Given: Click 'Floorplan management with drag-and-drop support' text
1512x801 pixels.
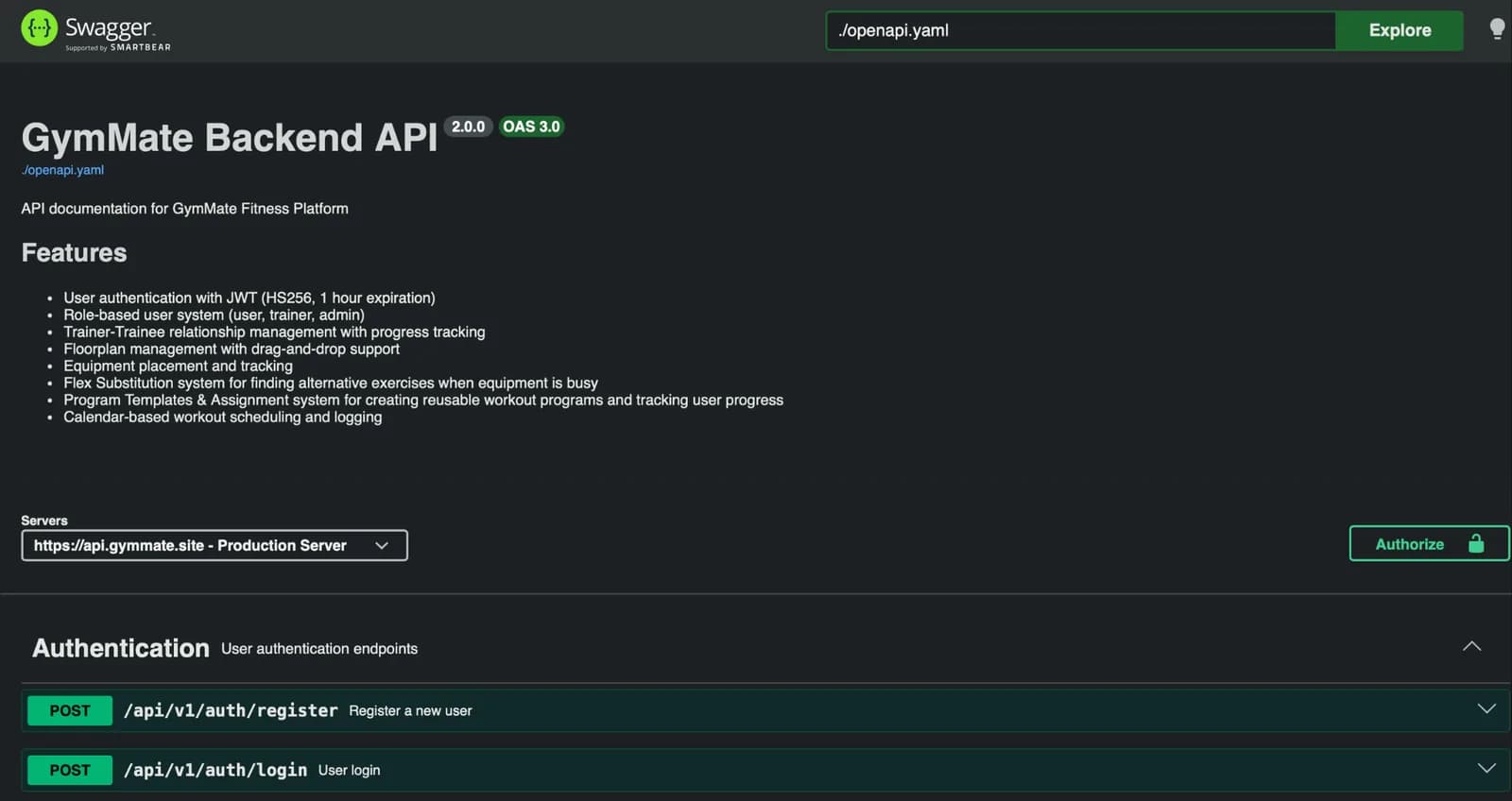Looking at the screenshot, I should (x=232, y=349).
